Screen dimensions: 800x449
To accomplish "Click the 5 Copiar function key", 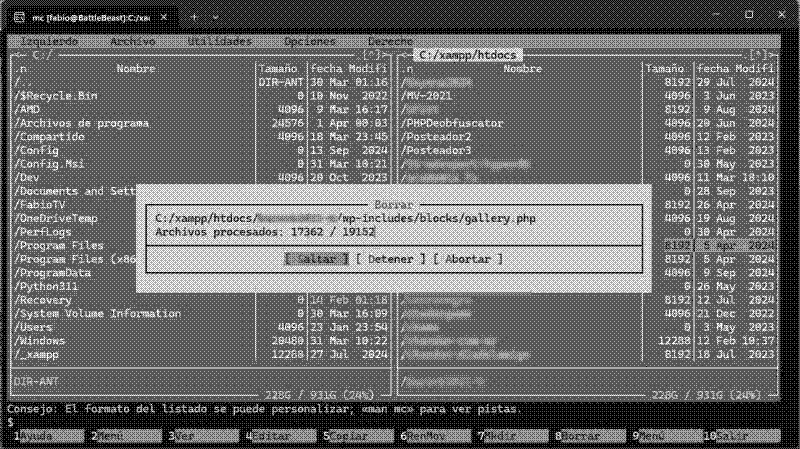I will (358, 436).
